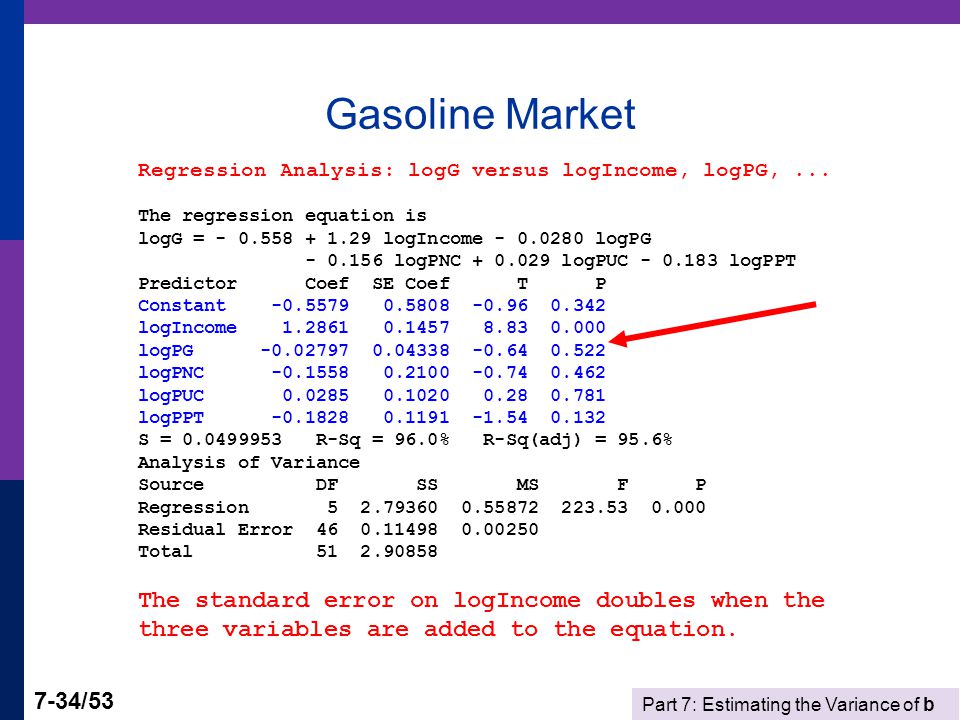
Task: Click the 'DF' column header
Action: (327, 485)
